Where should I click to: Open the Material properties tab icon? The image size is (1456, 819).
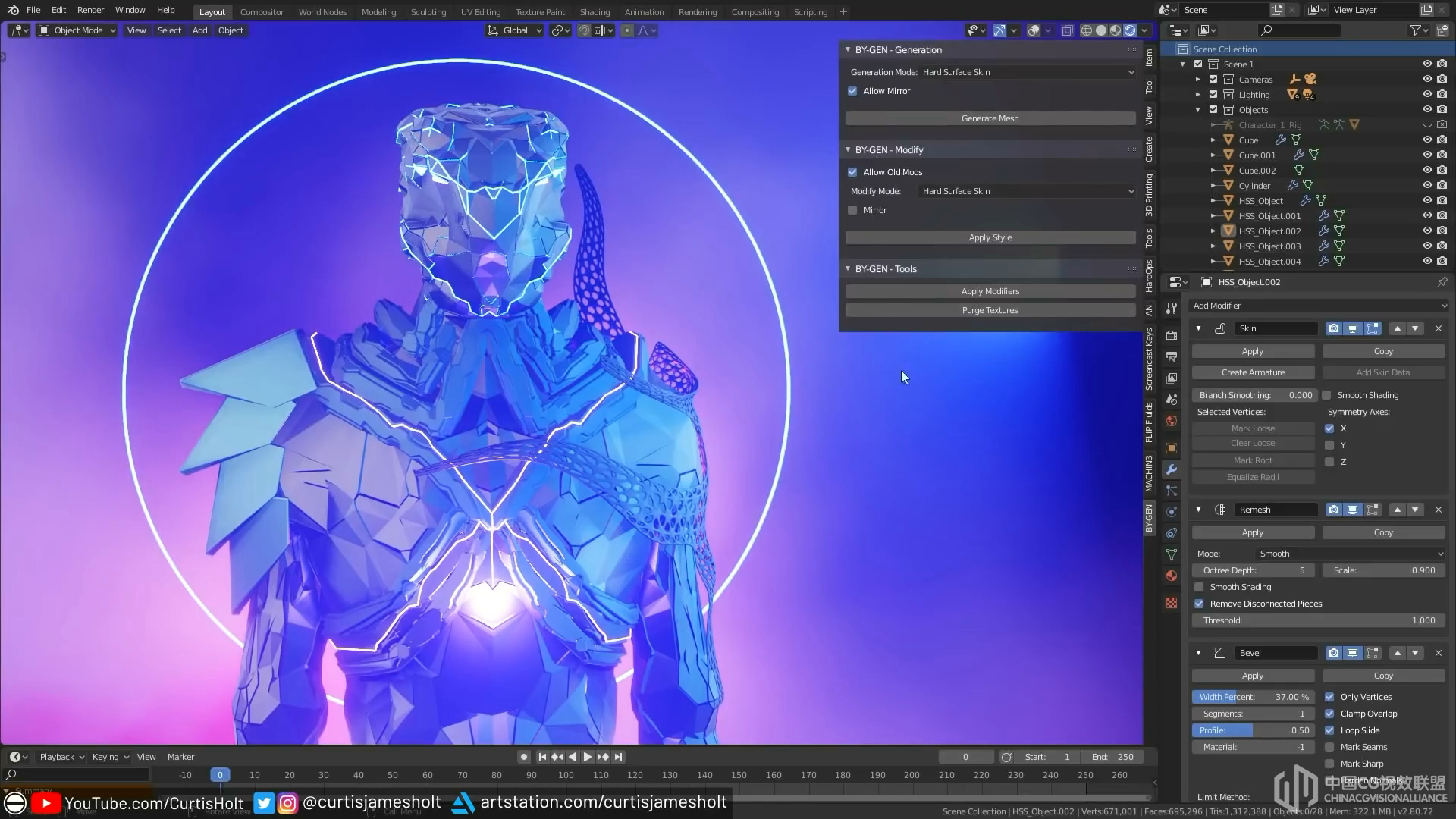tap(1172, 576)
